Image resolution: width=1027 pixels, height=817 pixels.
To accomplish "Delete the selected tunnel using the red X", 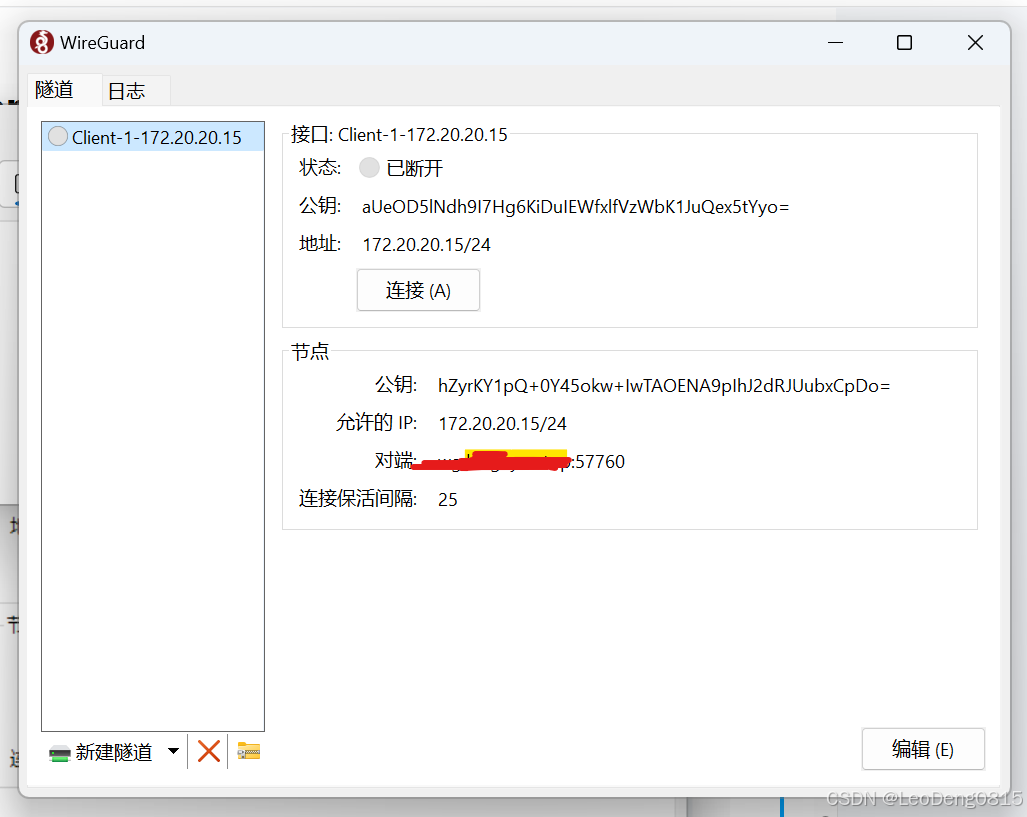I will (x=208, y=750).
